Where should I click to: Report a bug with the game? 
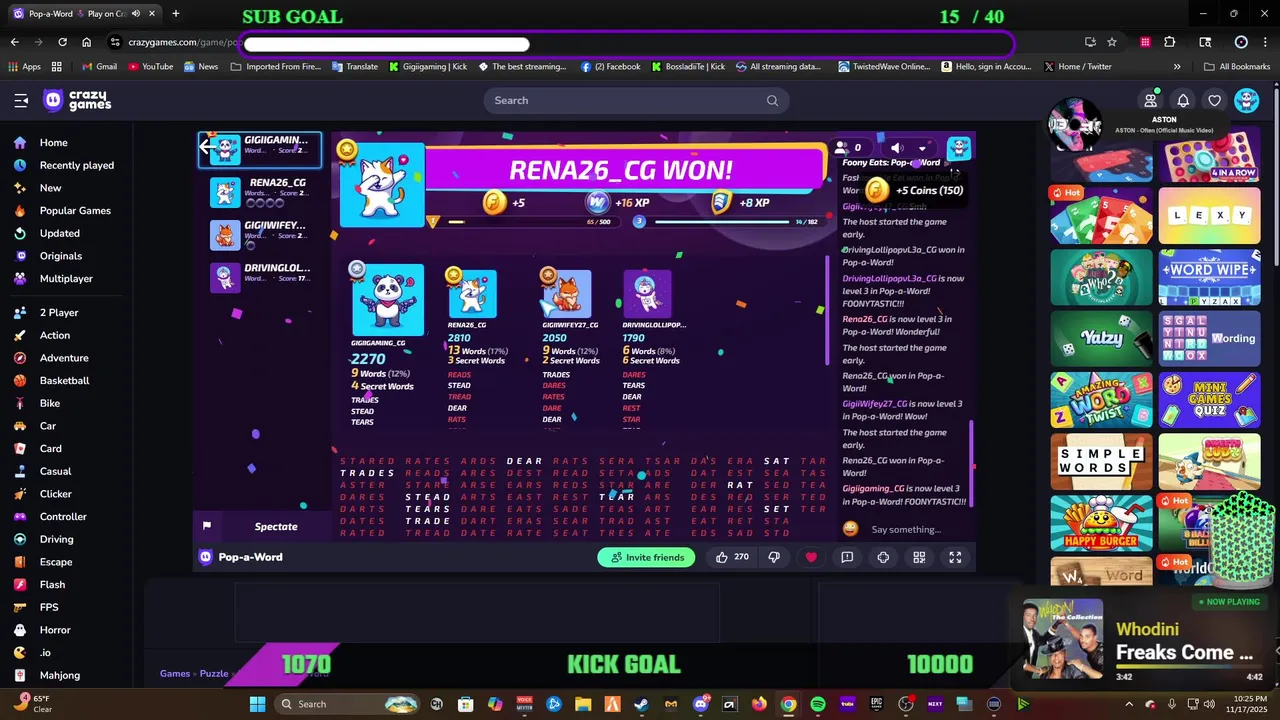[x=847, y=557]
